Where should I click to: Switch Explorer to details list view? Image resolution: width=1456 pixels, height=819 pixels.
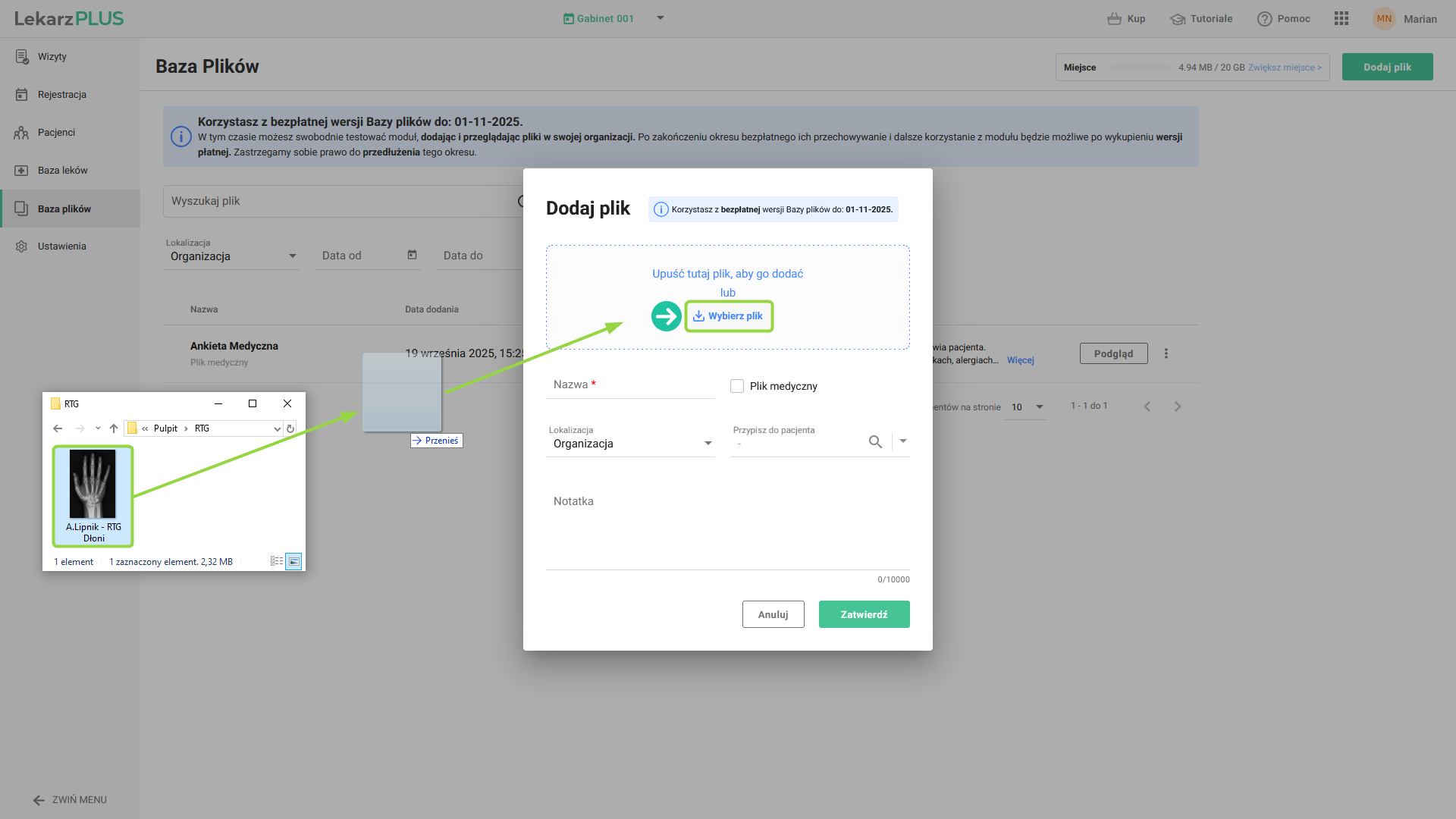(276, 561)
